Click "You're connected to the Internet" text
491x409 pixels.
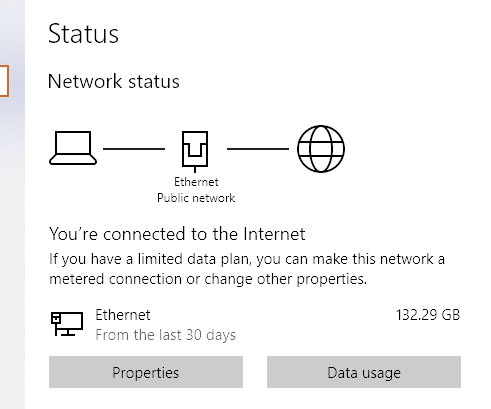[177, 234]
